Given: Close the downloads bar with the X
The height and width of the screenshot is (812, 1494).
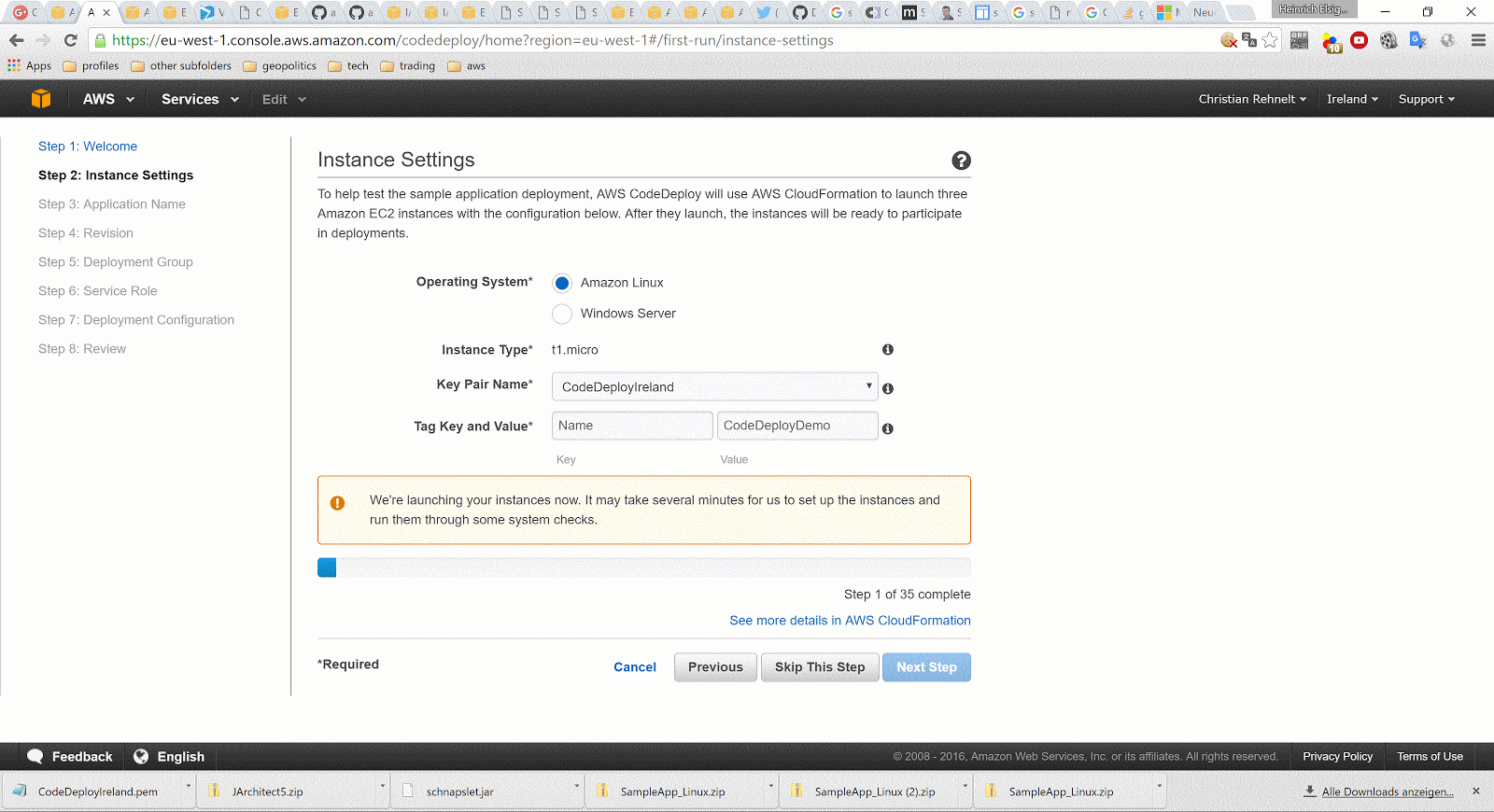Looking at the screenshot, I should point(1476,791).
